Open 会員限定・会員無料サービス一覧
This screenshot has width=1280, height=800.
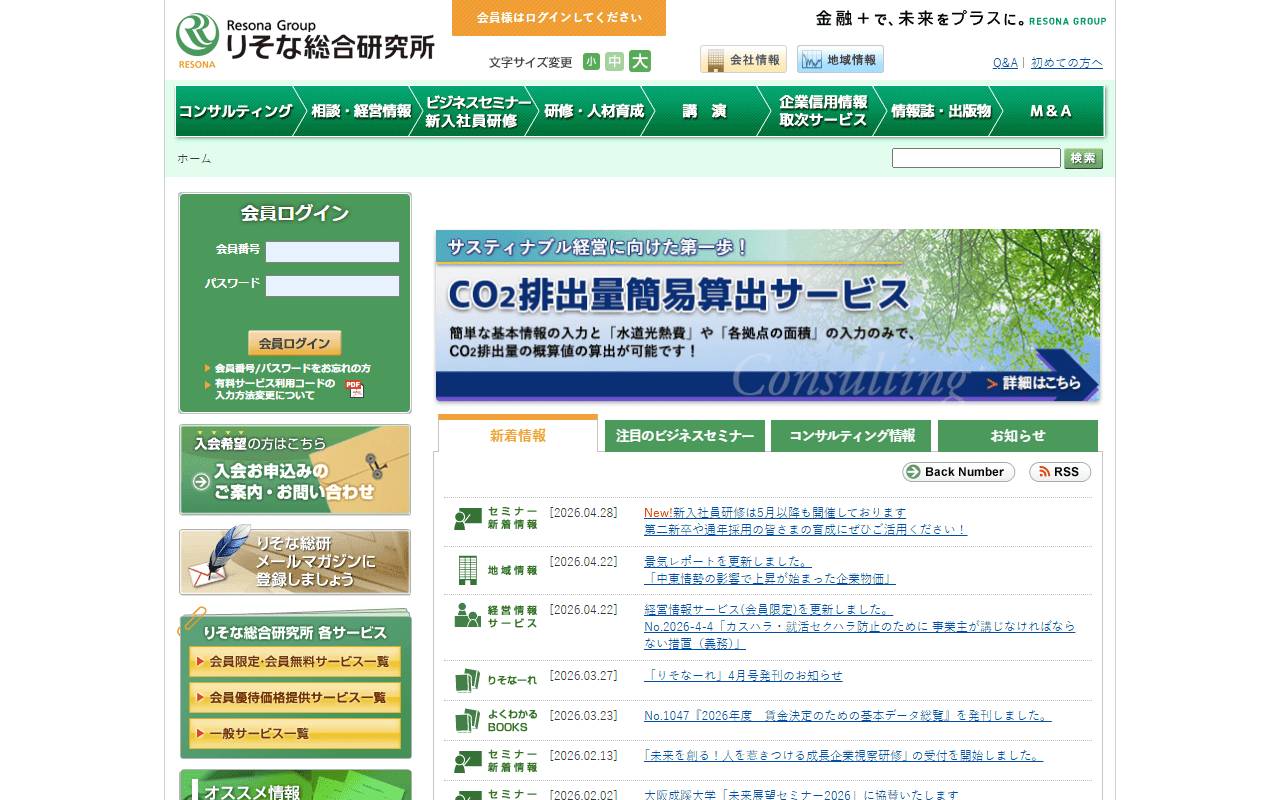(295, 662)
